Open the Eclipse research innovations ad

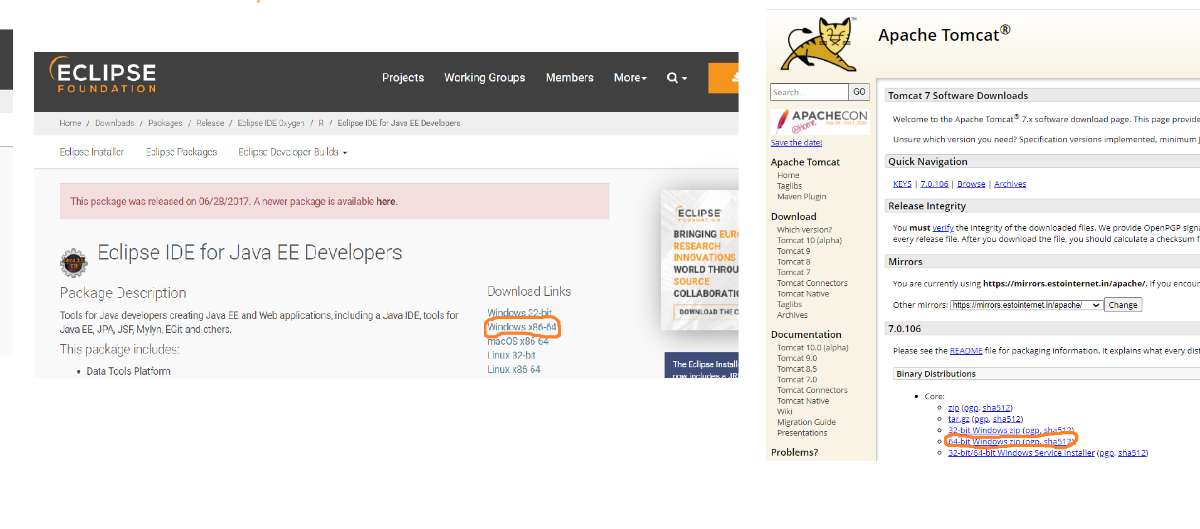[x=700, y=260]
